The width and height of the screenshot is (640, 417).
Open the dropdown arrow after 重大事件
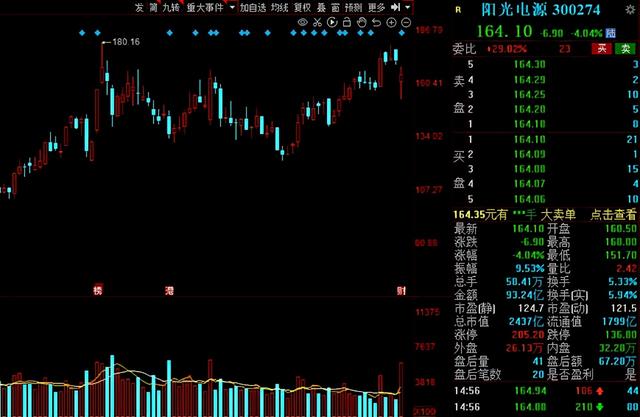[232, 7]
